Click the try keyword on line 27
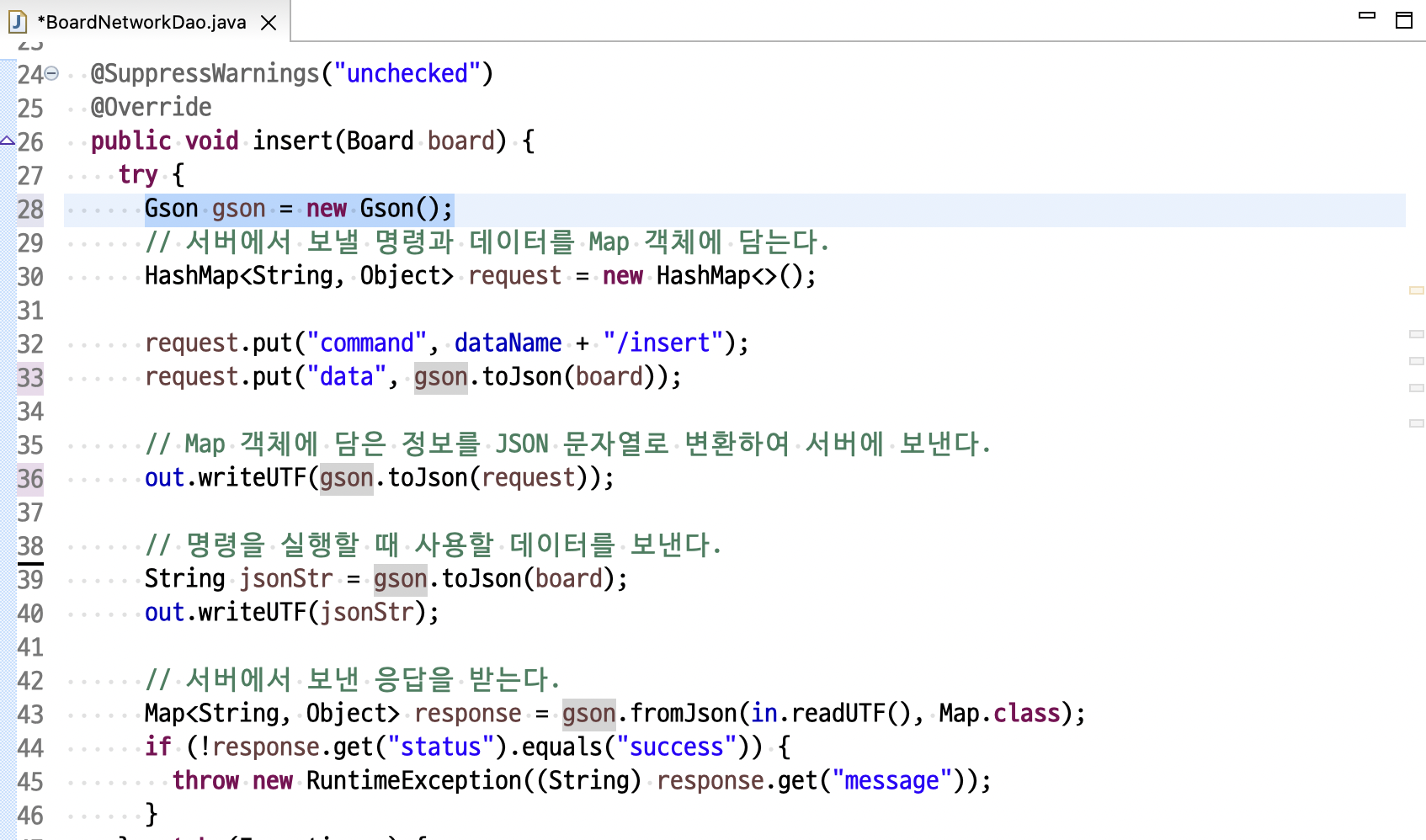The height and width of the screenshot is (840, 1426). [x=138, y=174]
